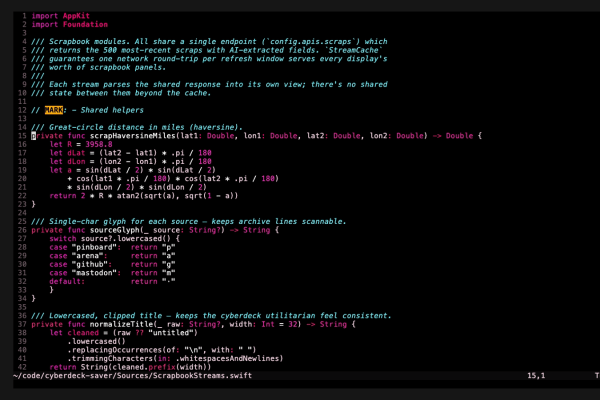Click '.trimmingCharacters' on line 41
The width and height of the screenshot is (600, 400).
110,359
